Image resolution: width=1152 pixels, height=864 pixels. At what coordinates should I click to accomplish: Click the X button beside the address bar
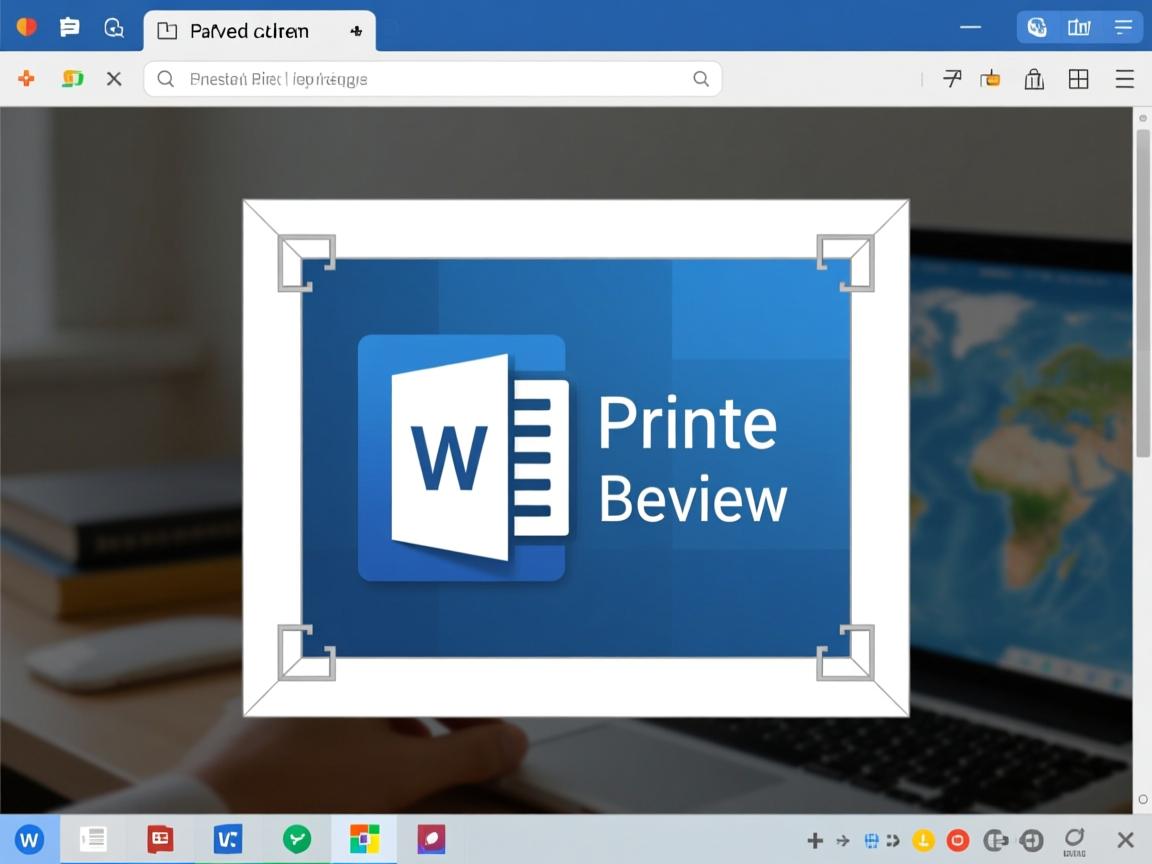(x=114, y=78)
